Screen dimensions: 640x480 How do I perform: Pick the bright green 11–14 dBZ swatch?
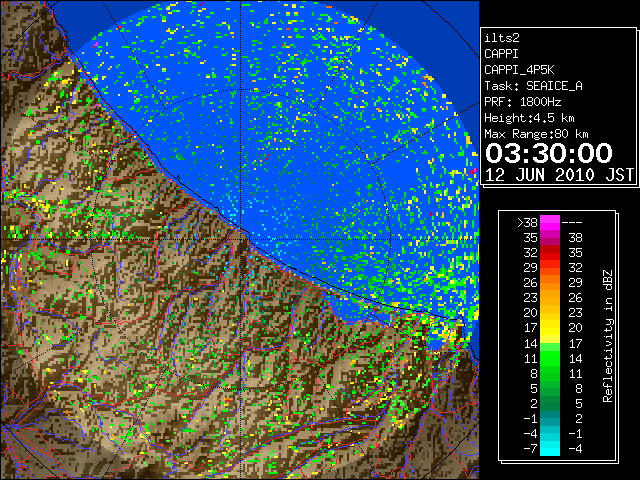550,358
